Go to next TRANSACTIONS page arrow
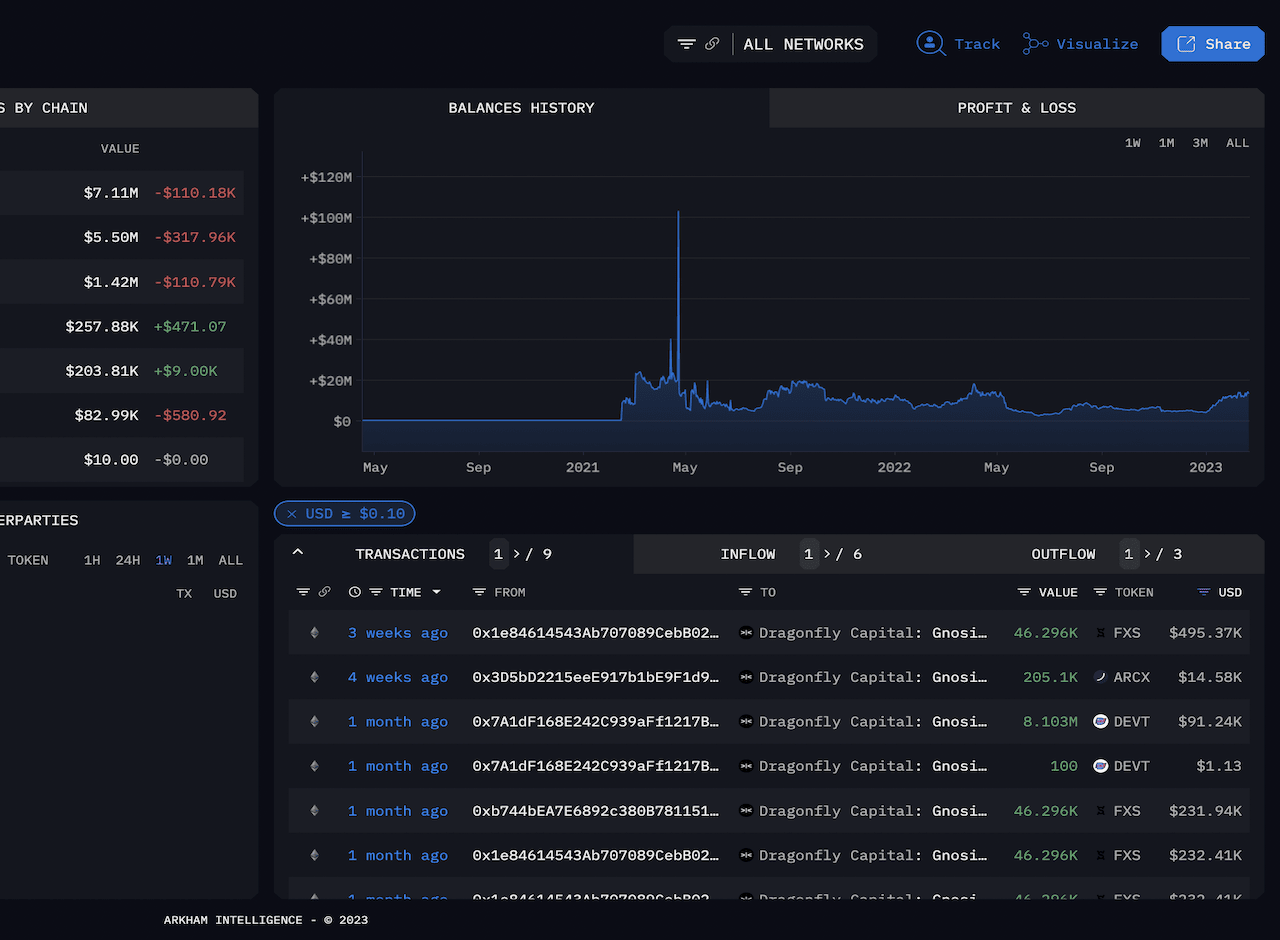Viewport: 1280px width, 940px height. click(518, 554)
